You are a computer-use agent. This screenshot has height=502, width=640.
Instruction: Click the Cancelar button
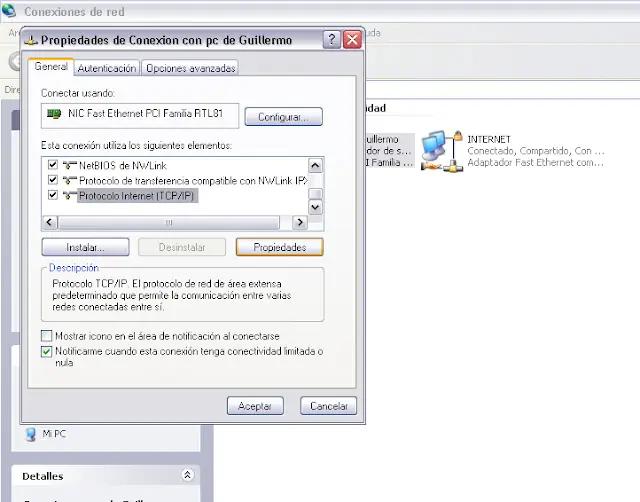(329, 406)
